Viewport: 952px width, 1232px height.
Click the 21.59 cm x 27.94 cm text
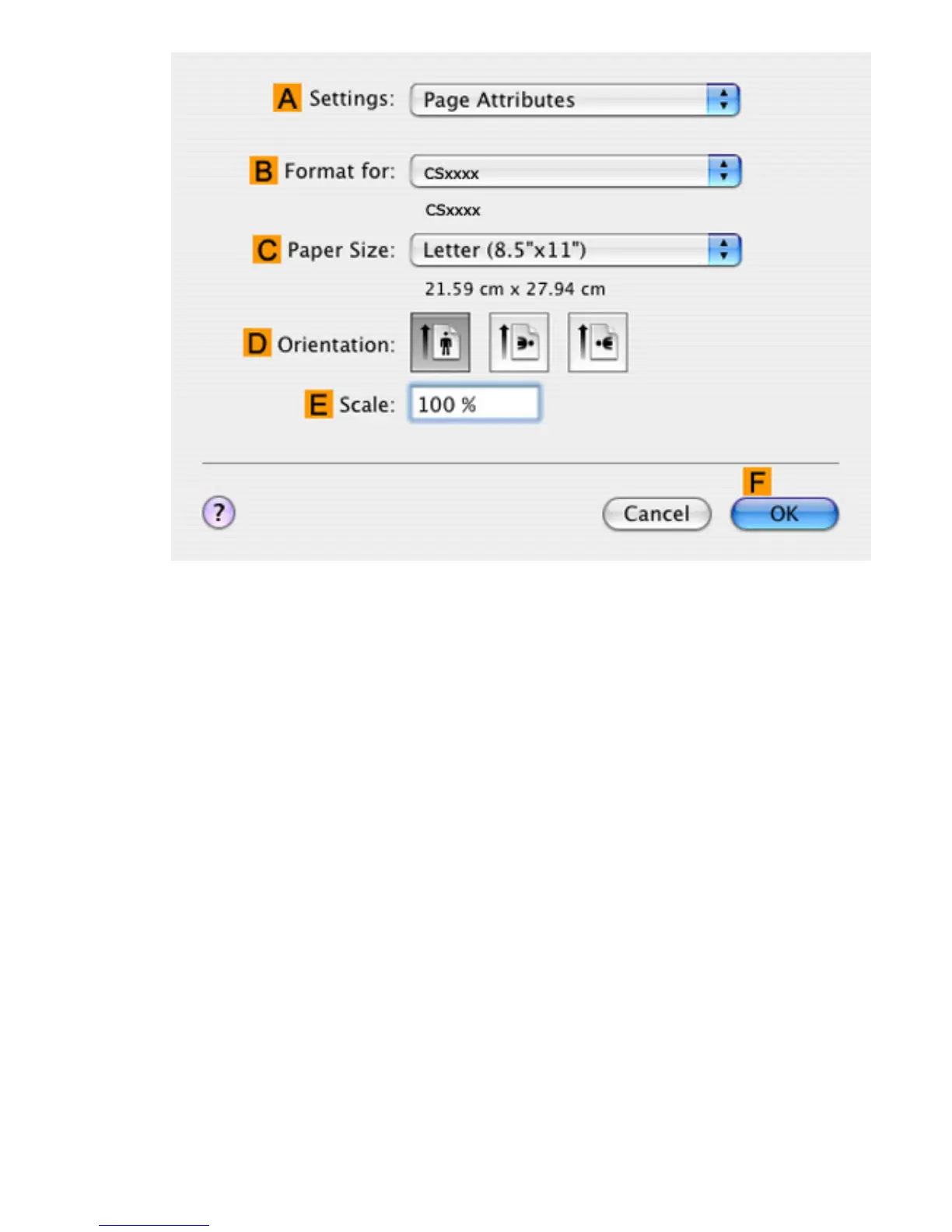(515, 289)
